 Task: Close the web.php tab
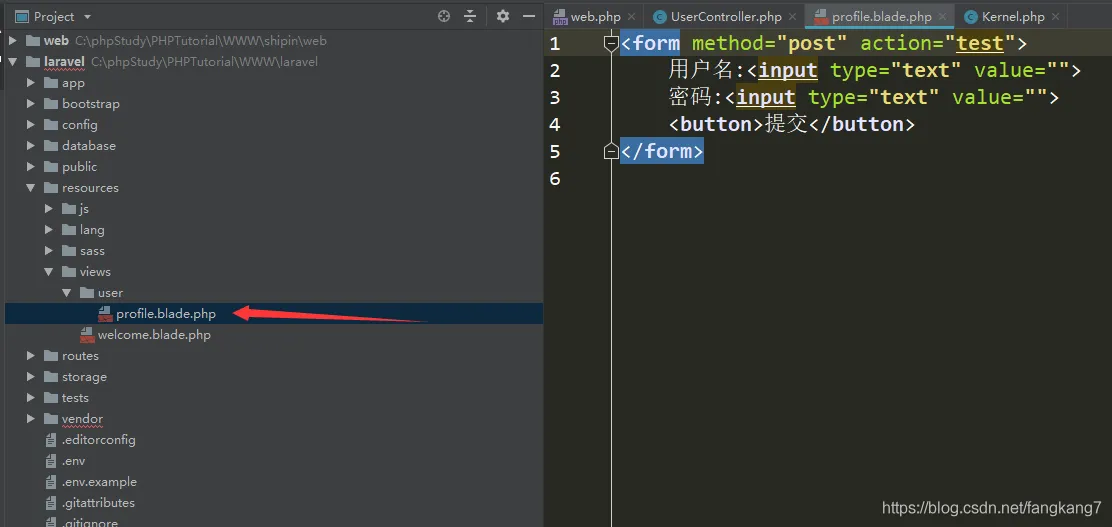(631, 16)
